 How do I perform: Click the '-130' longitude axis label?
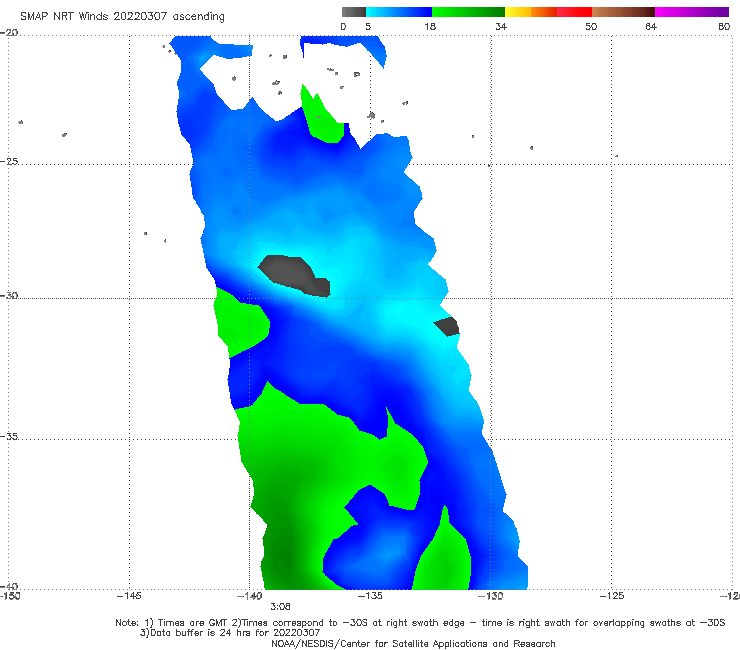click(490, 596)
